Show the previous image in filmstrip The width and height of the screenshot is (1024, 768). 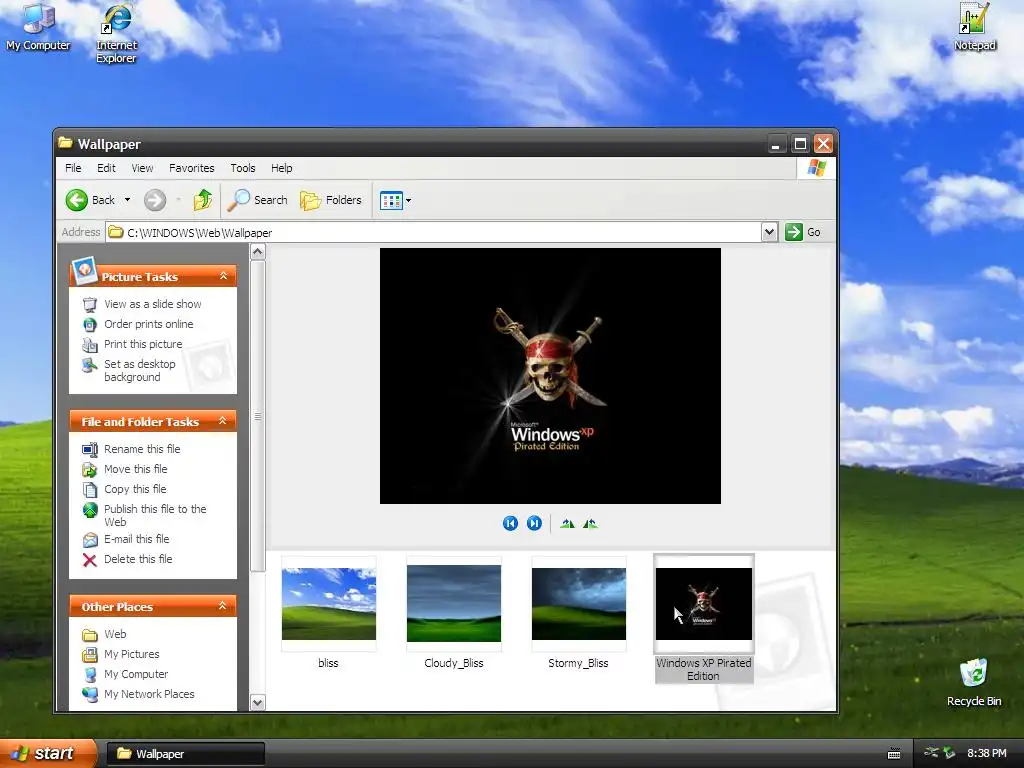(x=510, y=523)
